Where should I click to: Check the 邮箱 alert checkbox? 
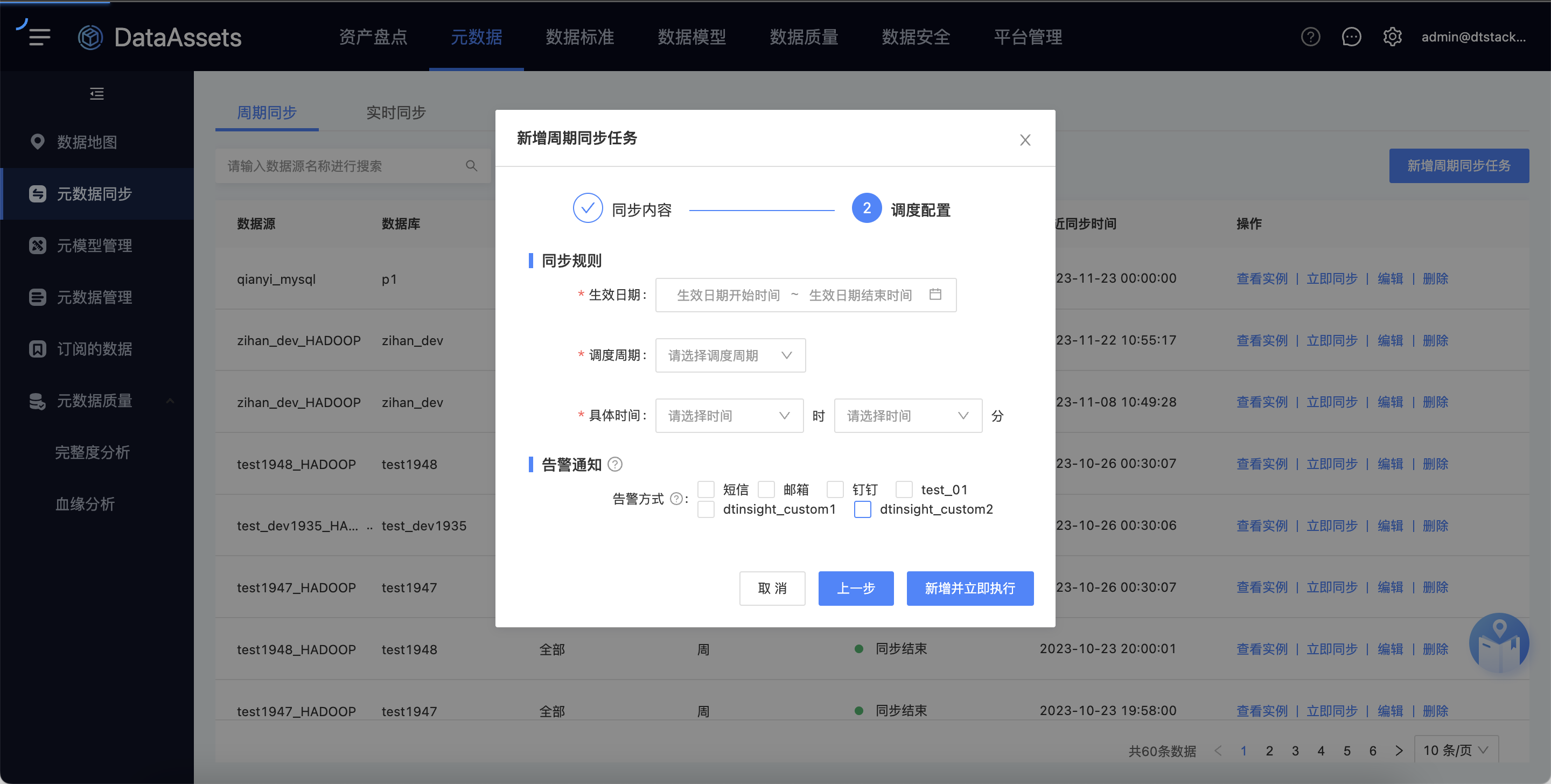point(766,489)
